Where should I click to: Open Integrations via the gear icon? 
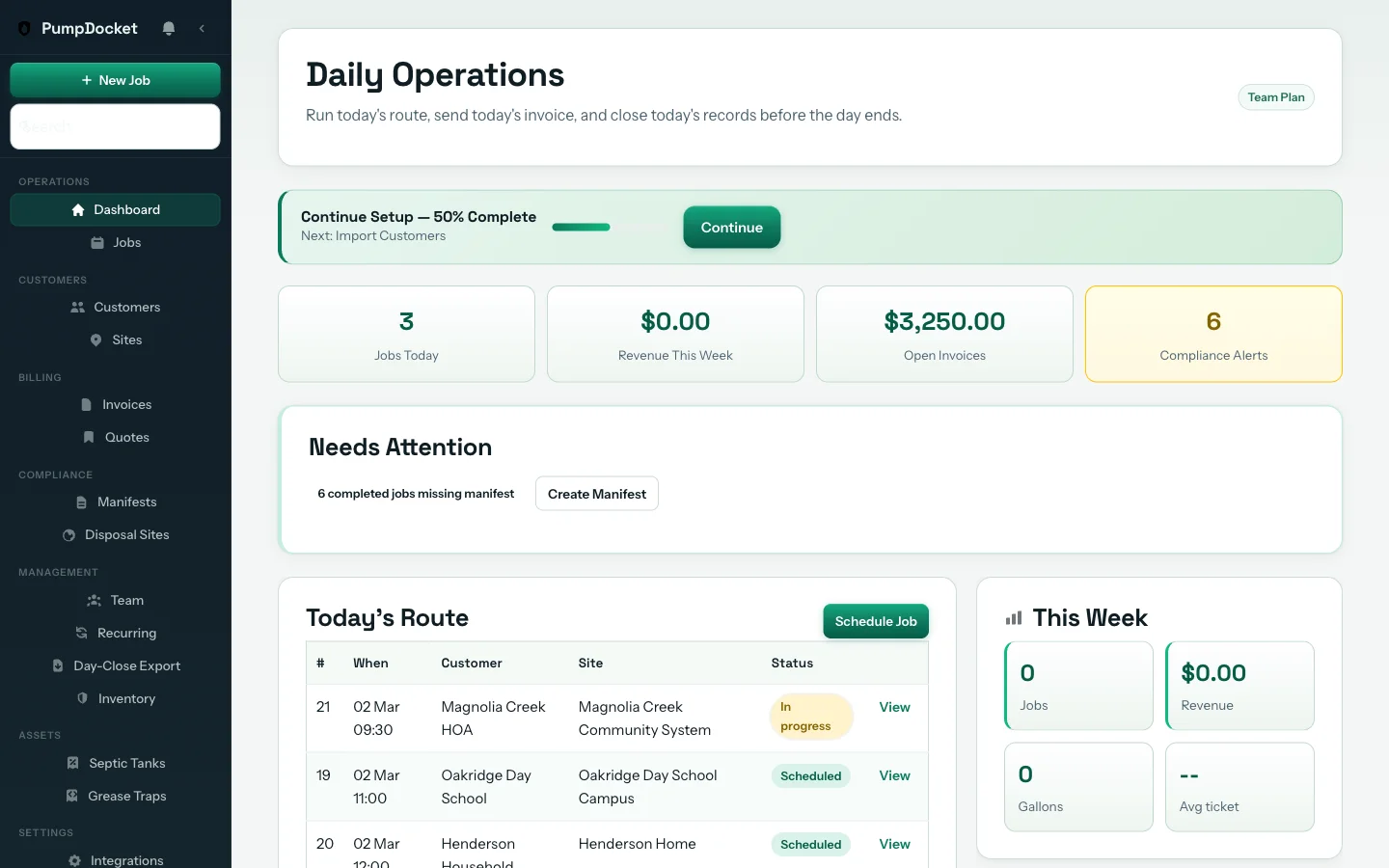(x=73, y=859)
